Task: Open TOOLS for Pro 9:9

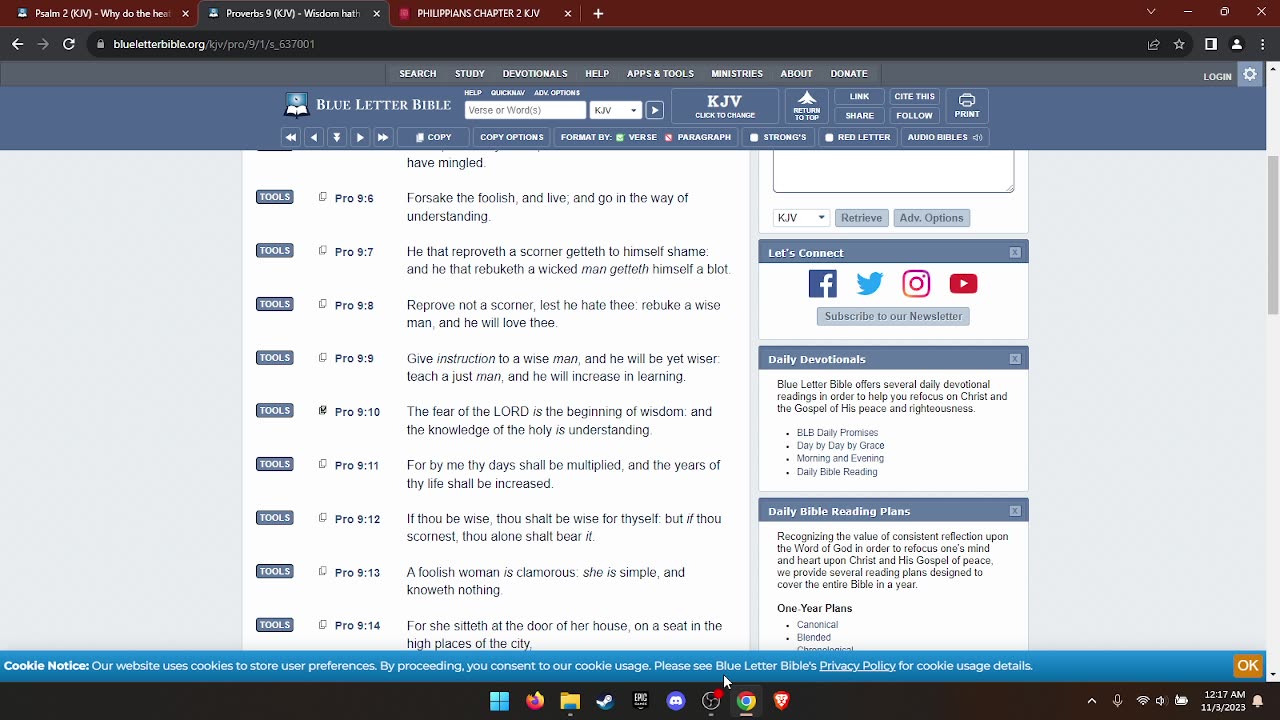Action: (275, 358)
